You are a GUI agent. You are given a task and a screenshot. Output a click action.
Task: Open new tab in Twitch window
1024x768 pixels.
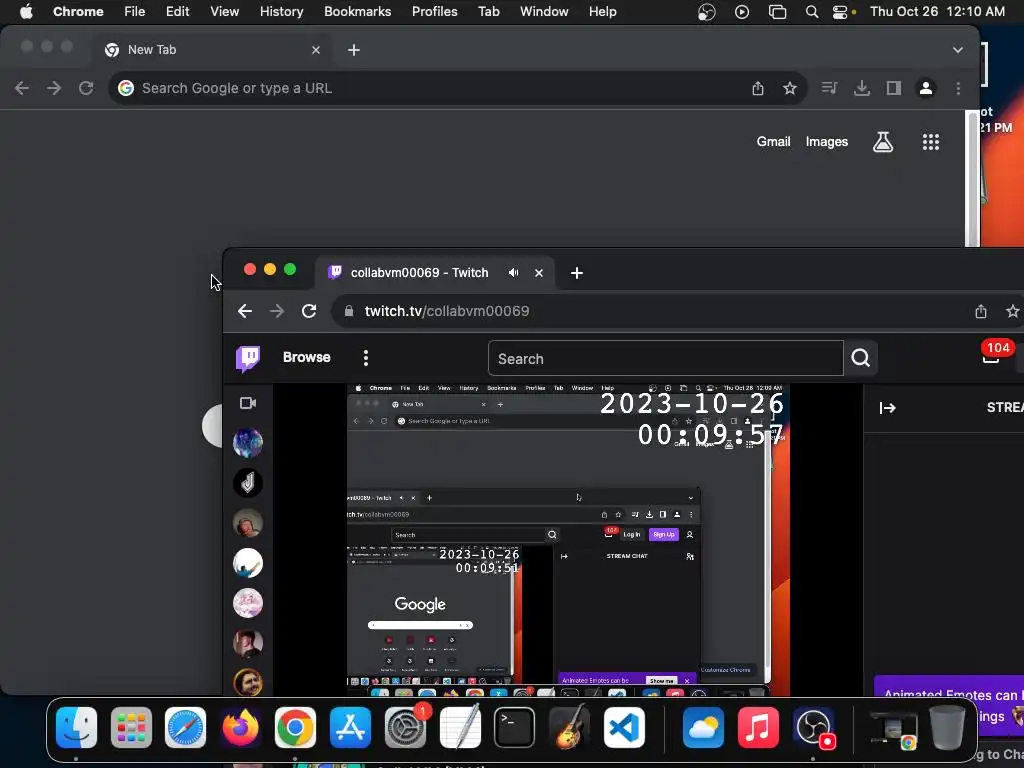point(577,273)
